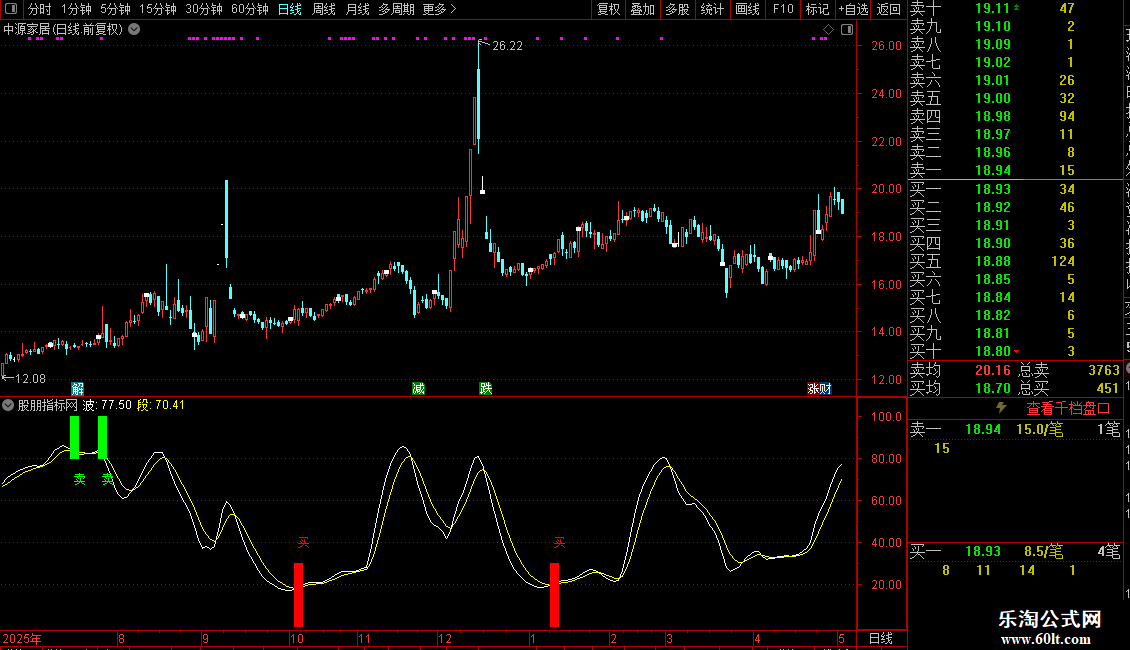Click the 买十 price 18.80

(992, 352)
